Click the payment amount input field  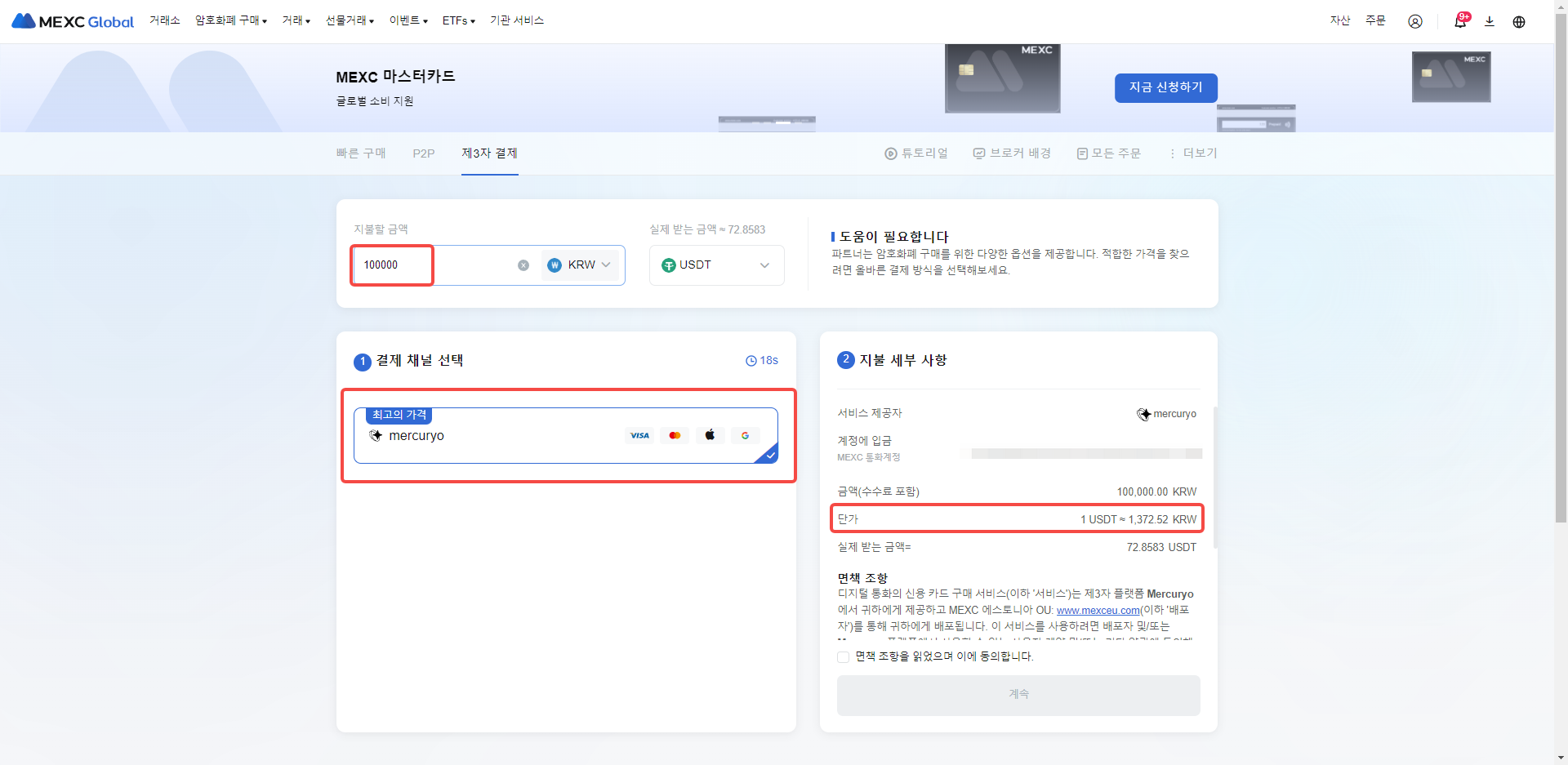441,265
